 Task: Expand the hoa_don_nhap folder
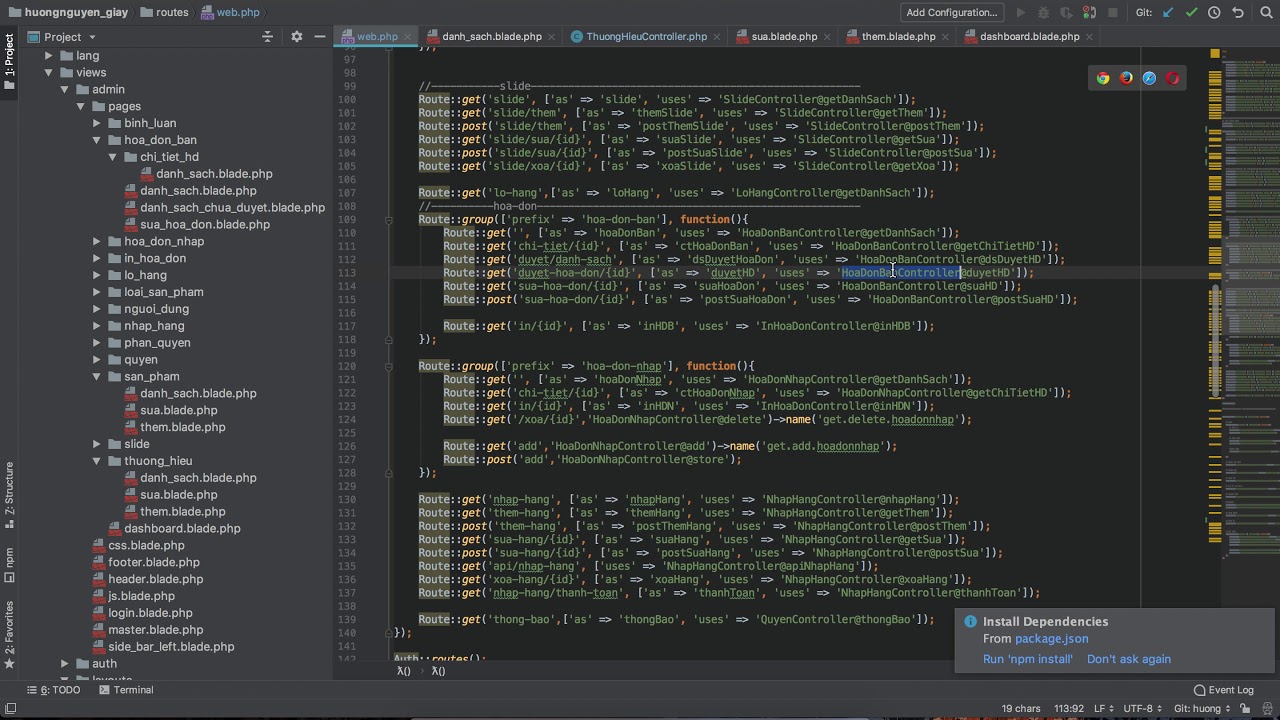[x=97, y=241]
